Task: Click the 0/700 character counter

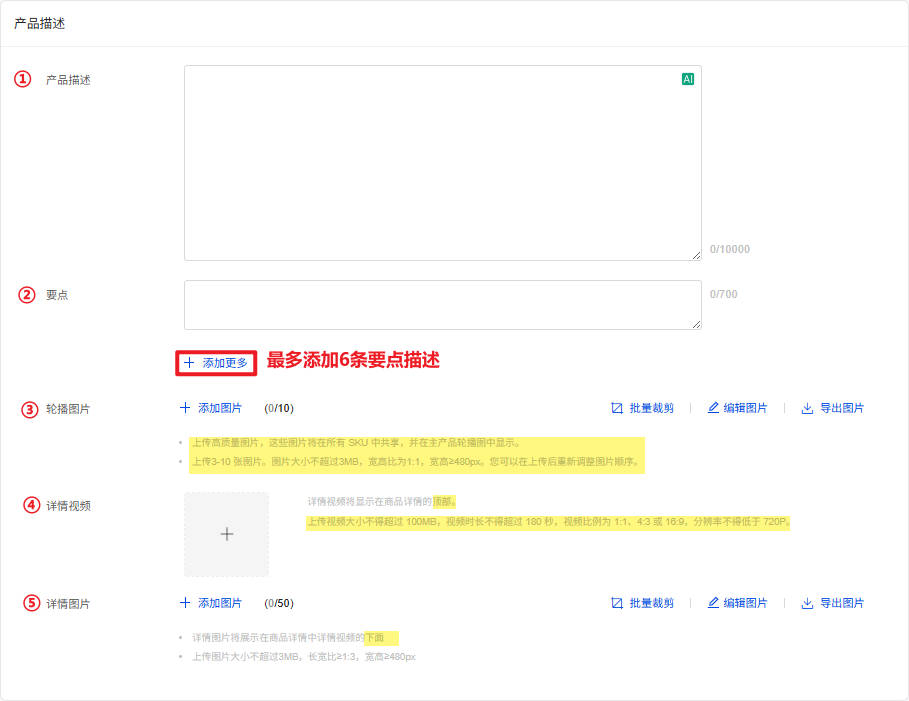Action: tap(723, 295)
